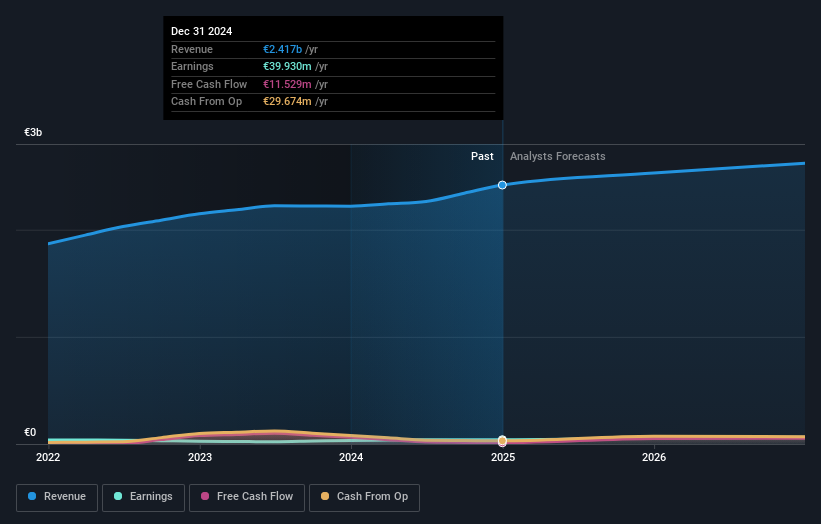
Task: Click the Revenue row label in tooltip
Action: point(192,49)
